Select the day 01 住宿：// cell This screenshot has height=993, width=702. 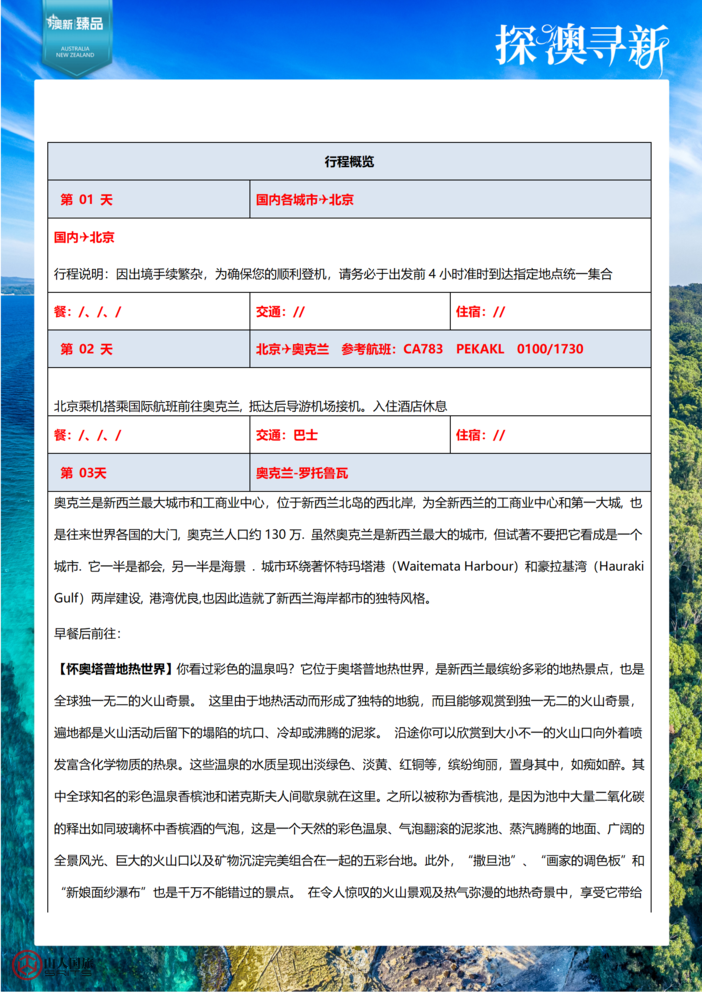[x=551, y=312]
